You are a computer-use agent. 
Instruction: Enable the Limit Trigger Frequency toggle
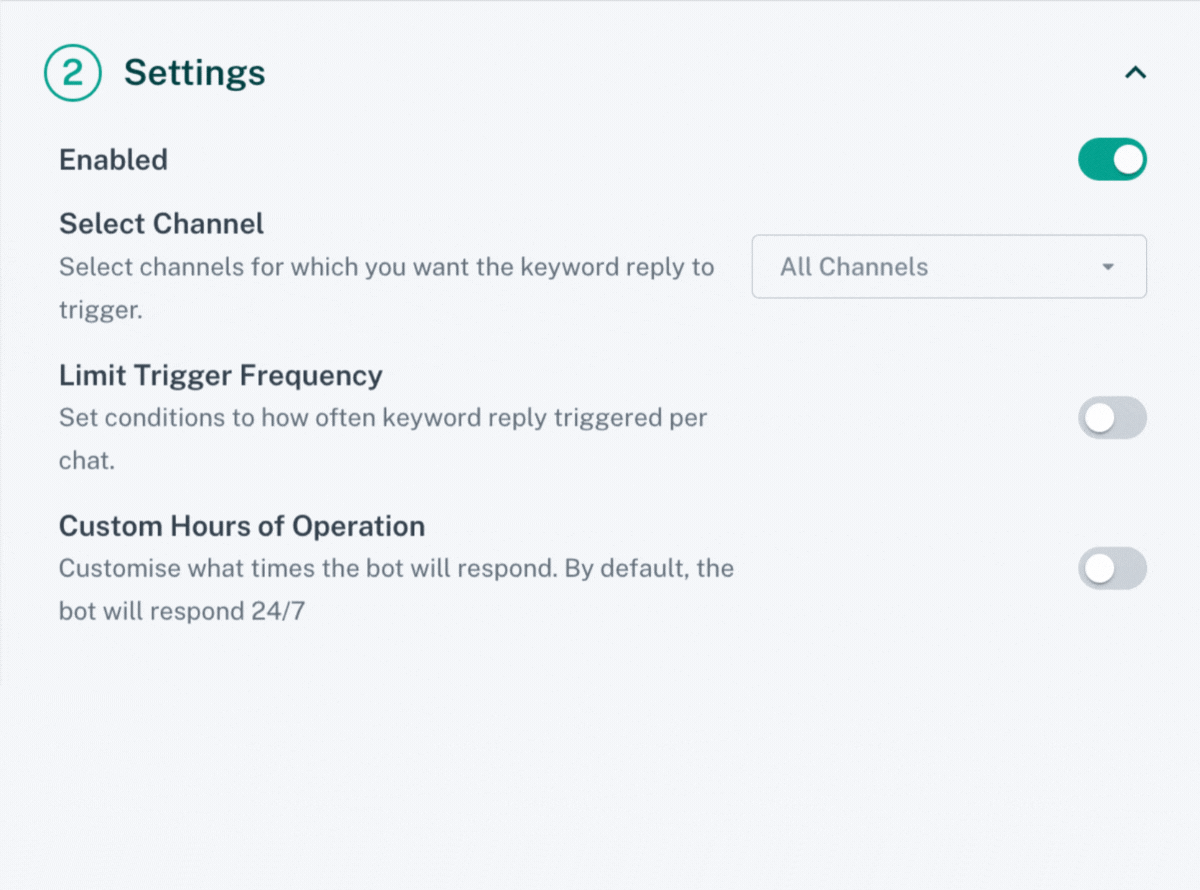click(1111, 418)
